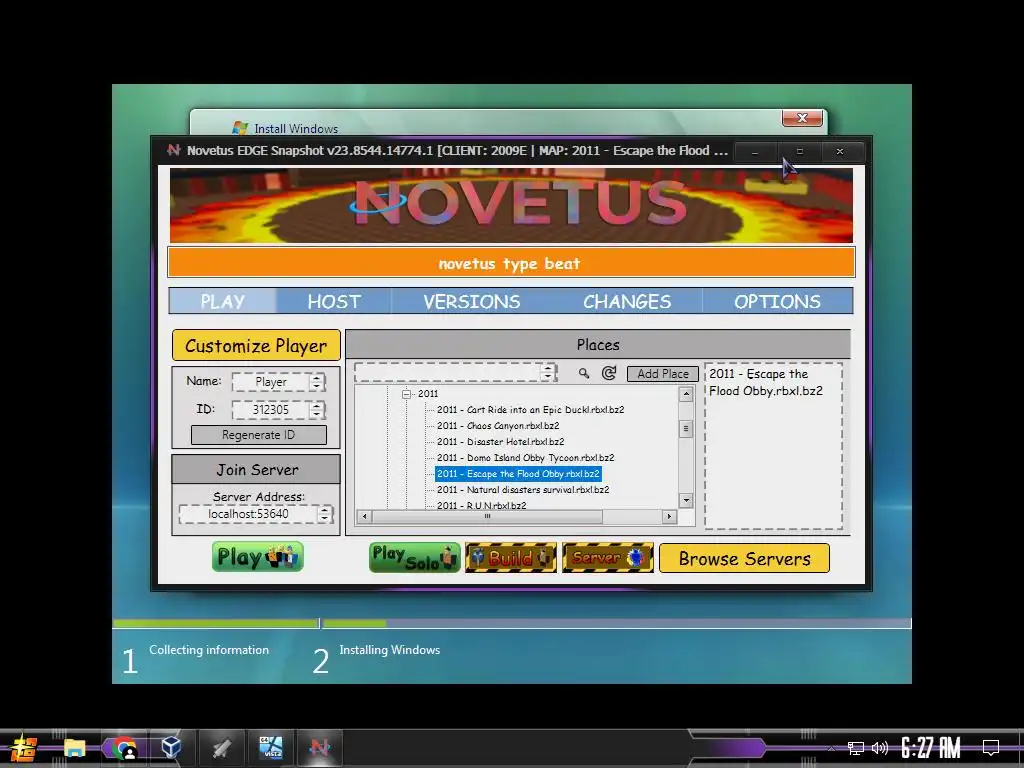1024x768 pixels.
Task: Click the Novetus logo banner image
Action: [x=511, y=205]
